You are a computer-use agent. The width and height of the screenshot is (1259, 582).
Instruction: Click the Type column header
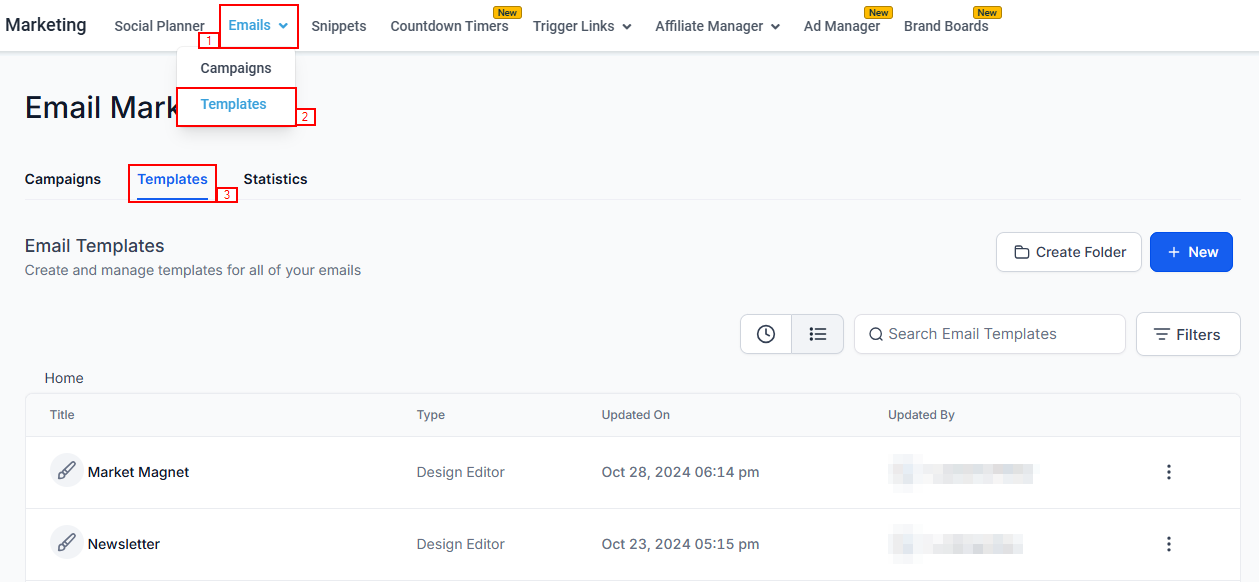(x=431, y=414)
